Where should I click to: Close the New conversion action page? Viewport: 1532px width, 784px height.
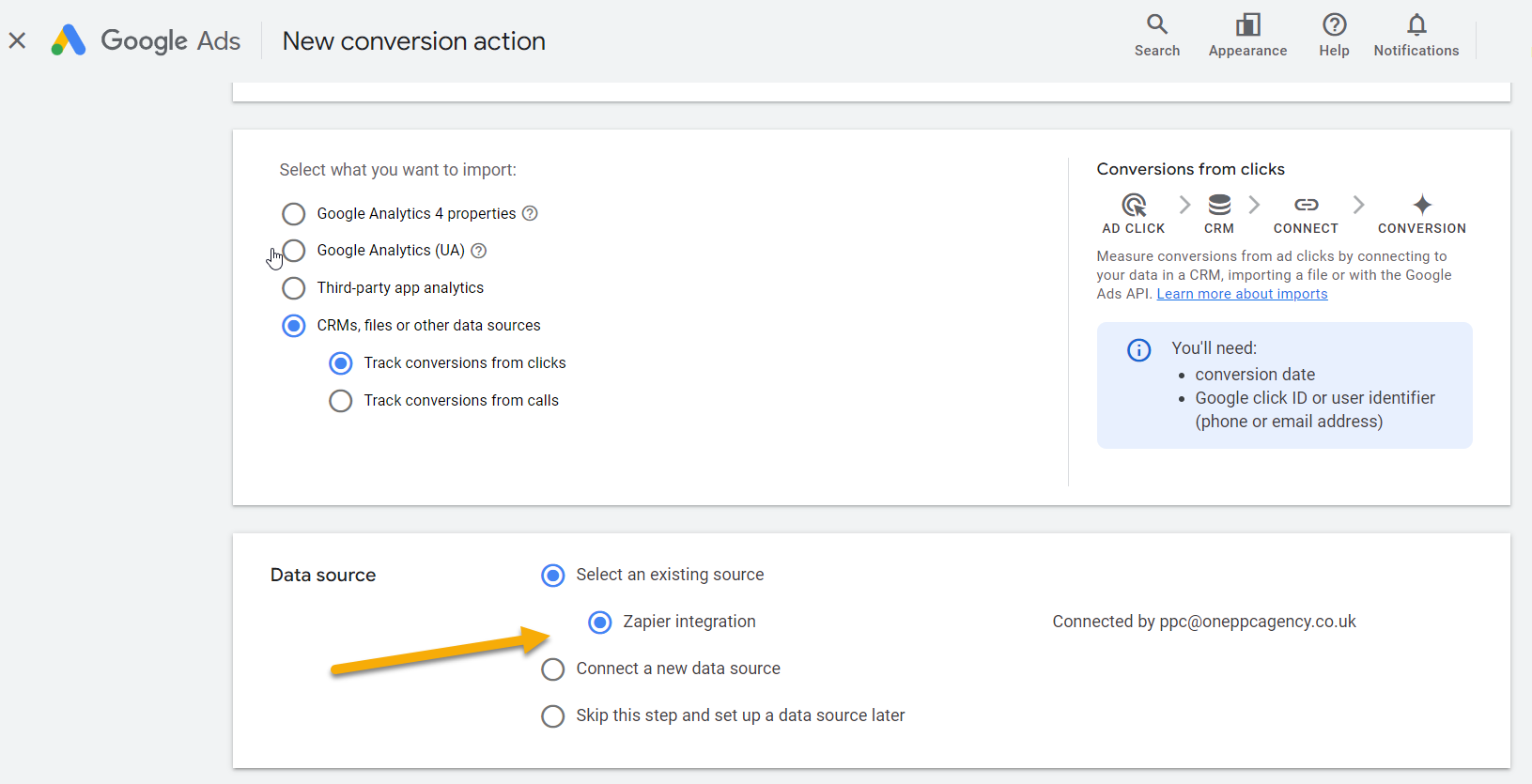point(17,40)
